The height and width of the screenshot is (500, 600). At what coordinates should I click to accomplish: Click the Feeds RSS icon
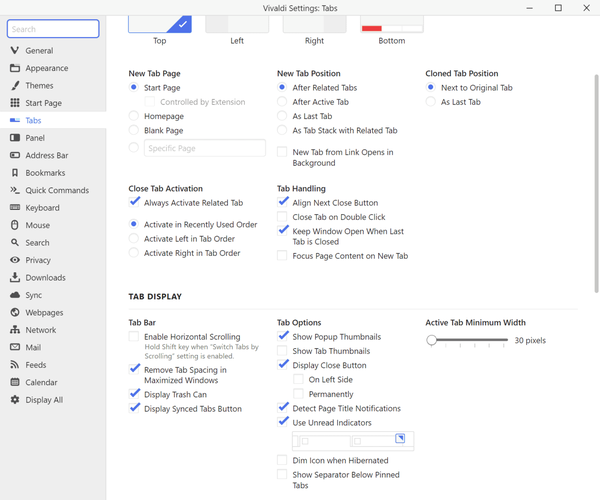click(x=15, y=365)
